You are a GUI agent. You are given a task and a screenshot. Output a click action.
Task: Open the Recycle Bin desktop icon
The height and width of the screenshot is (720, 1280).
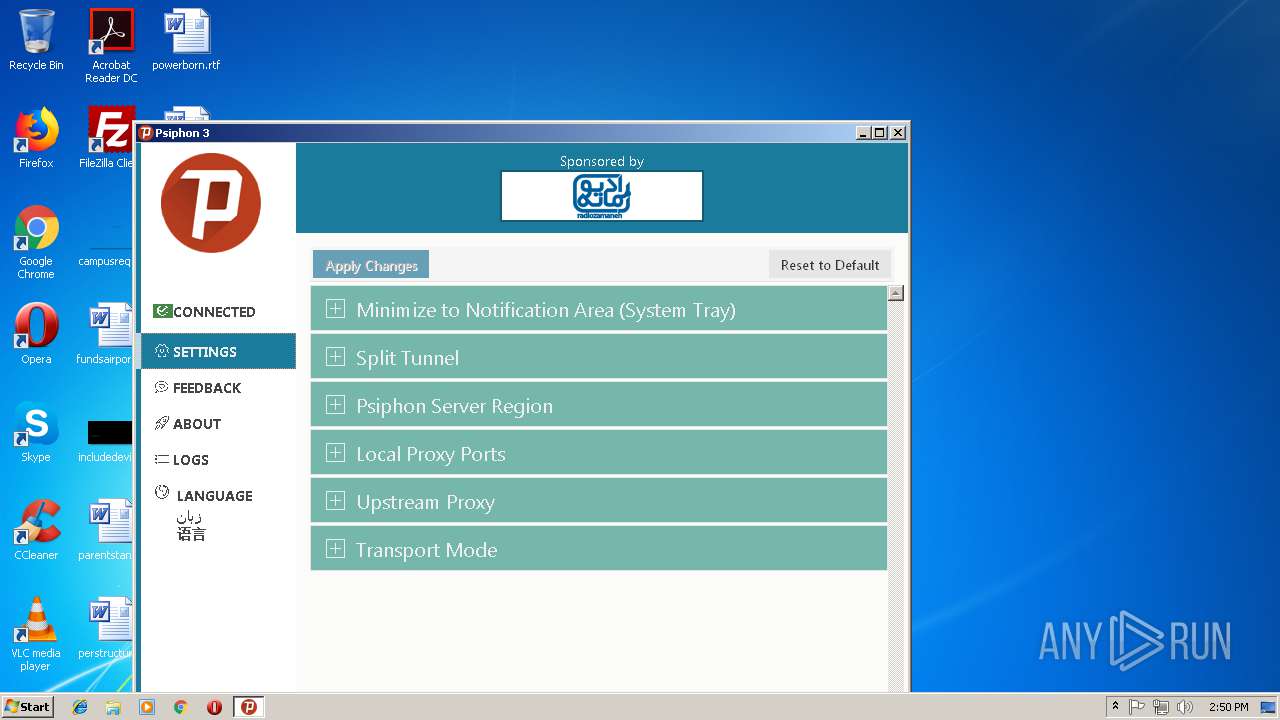click(36, 41)
